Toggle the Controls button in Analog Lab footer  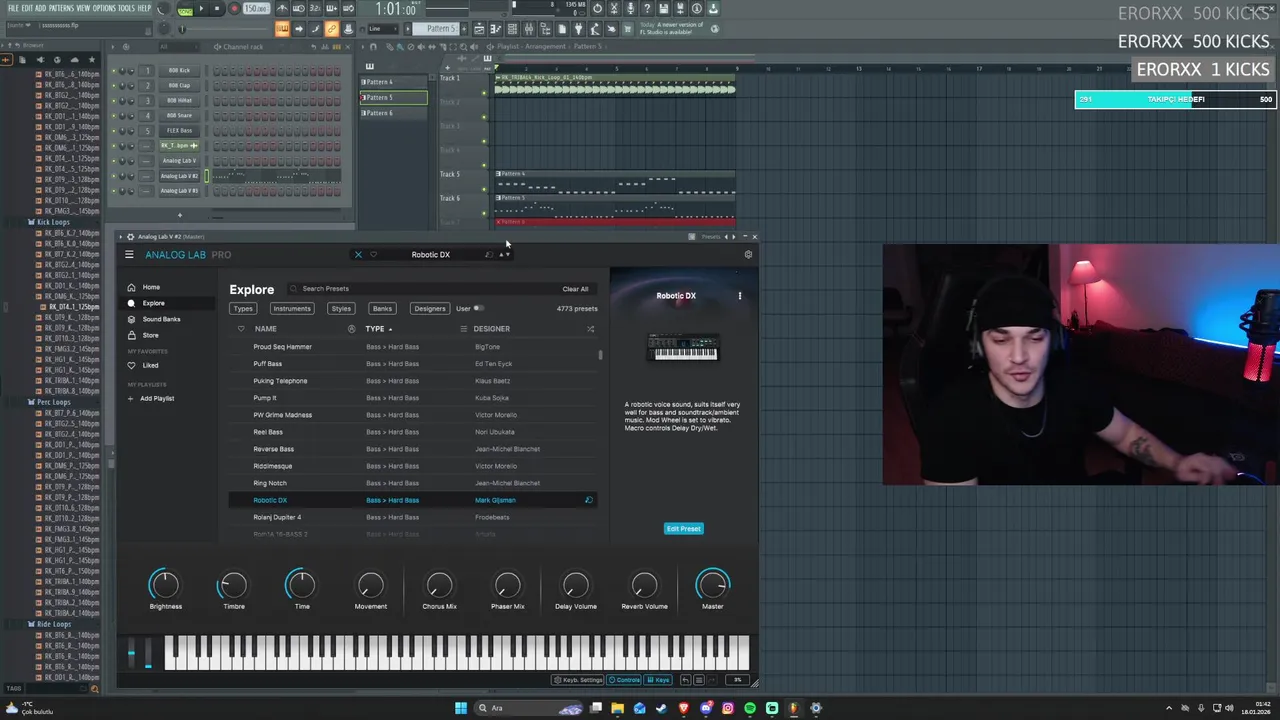[625, 680]
